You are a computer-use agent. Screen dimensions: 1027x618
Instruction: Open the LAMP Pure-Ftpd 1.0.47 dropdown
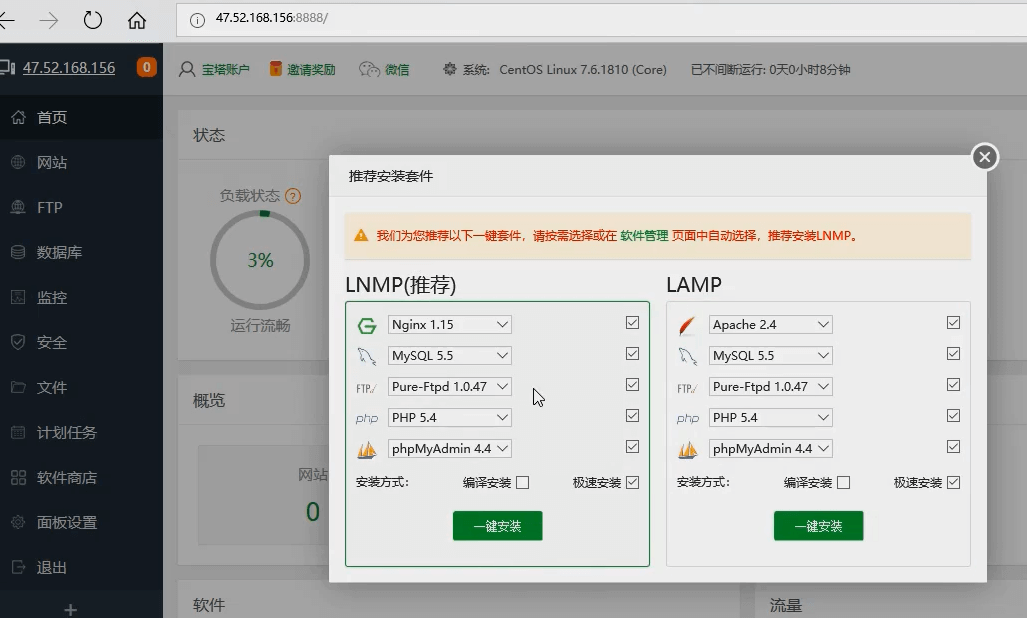770,387
